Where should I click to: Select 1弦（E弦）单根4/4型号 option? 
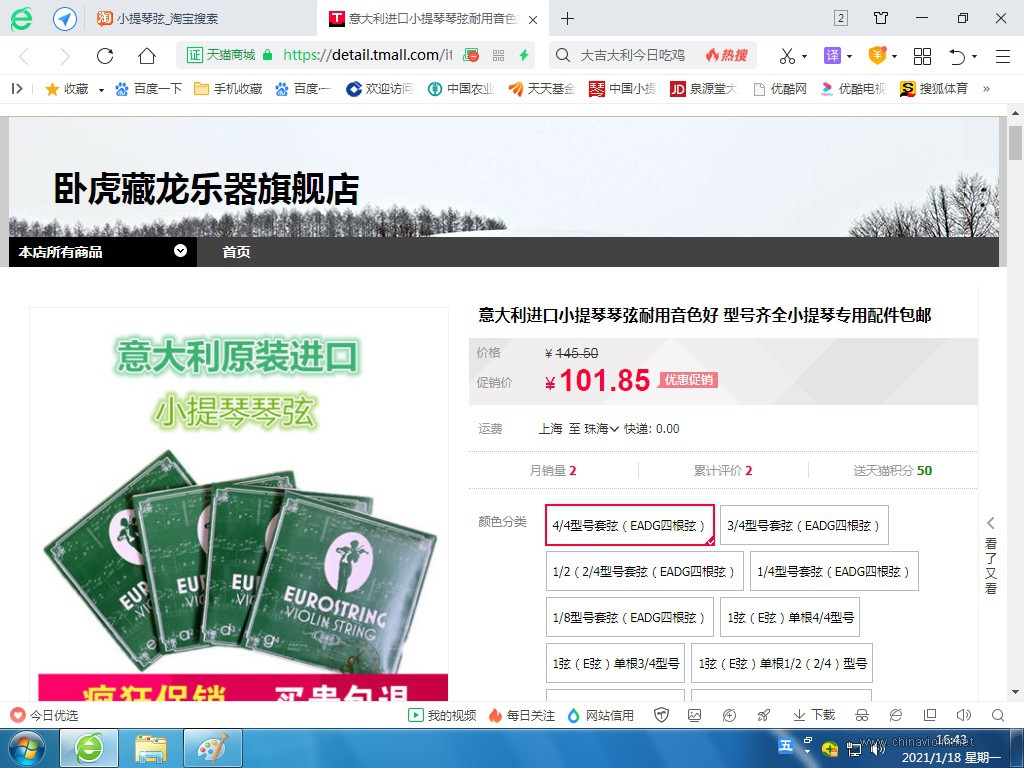(x=790, y=617)
